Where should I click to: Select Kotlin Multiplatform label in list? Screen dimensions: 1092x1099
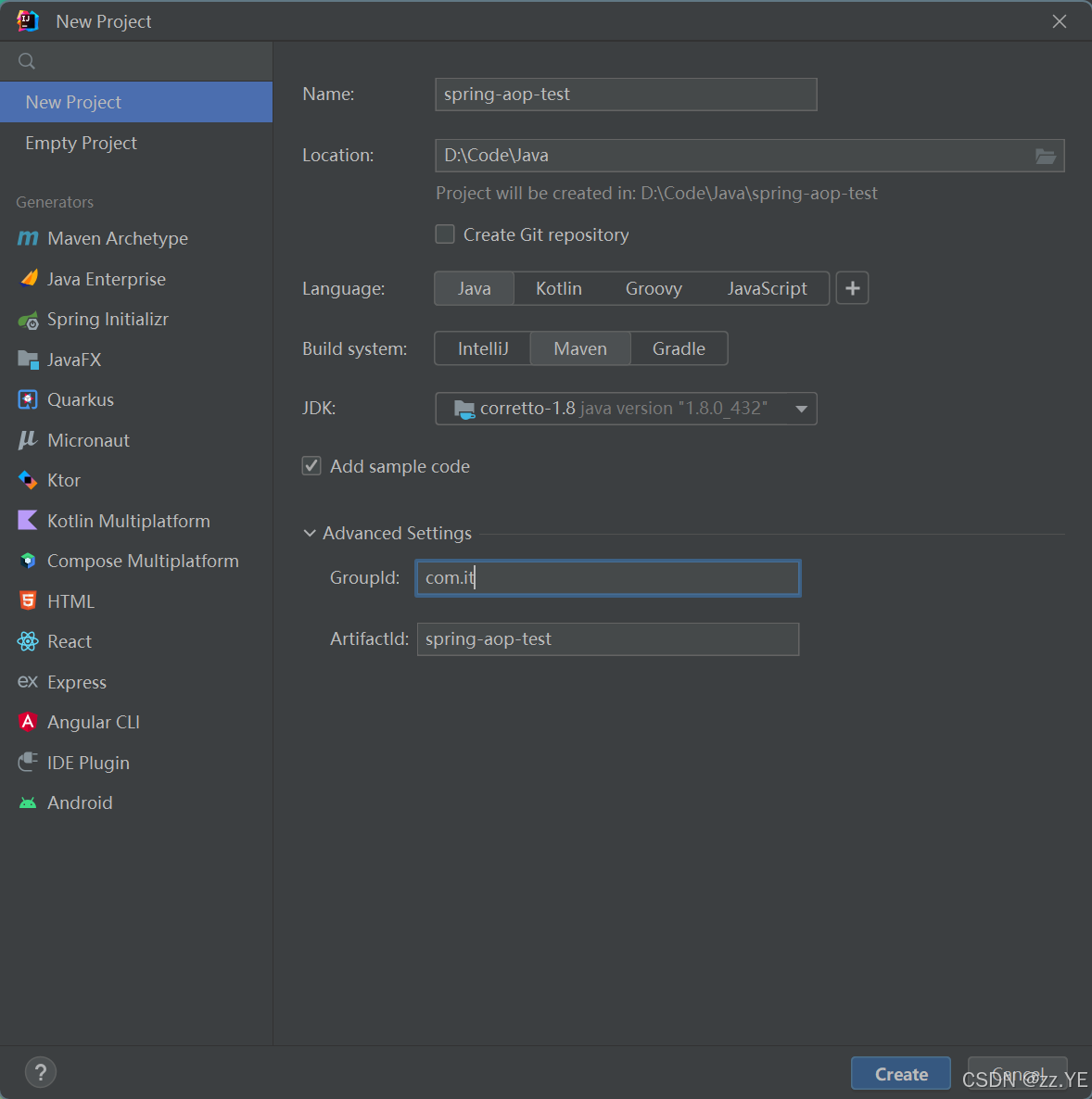[x=129, y=521]
